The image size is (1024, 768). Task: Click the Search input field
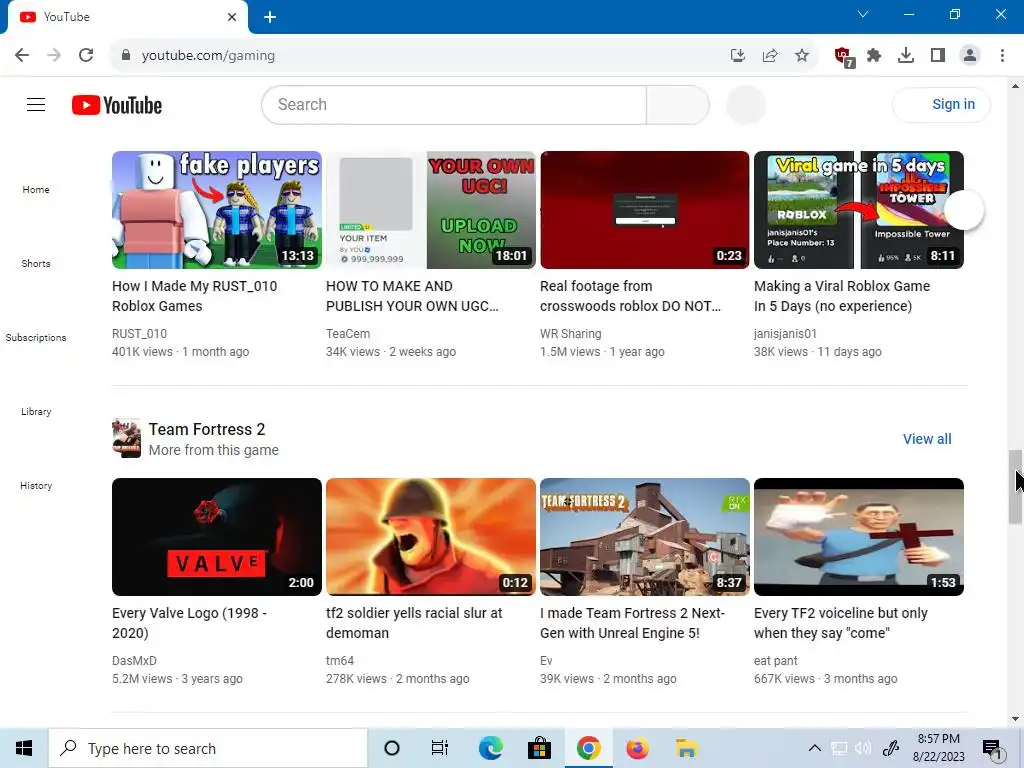tap(454, 104)
